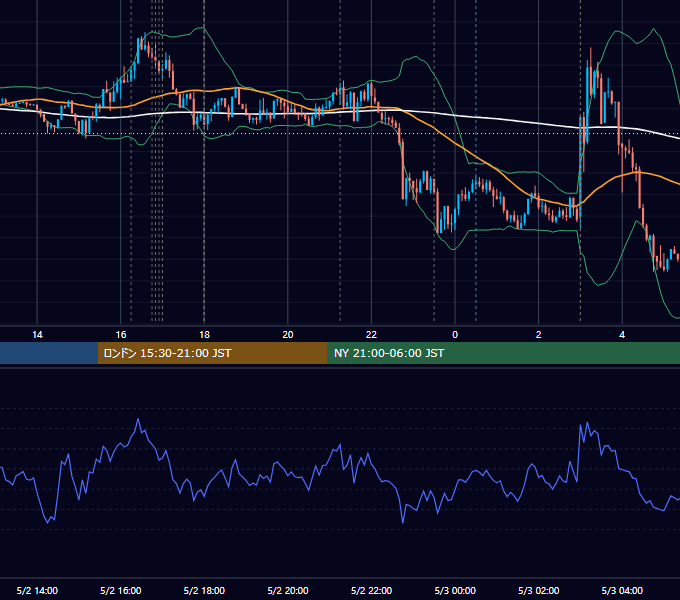This screenshot has width=680, height=600.
Task: Select the NY 21:00-06:00 JST session band
Action: 503,353
